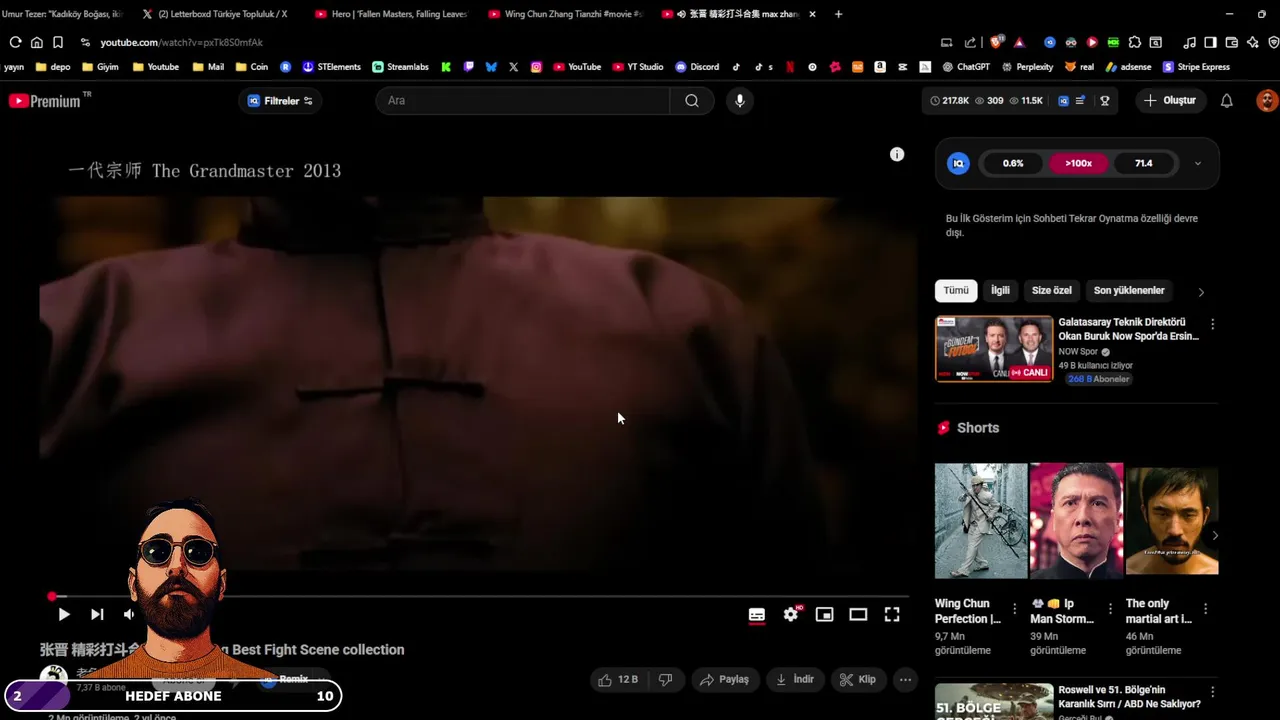Open the browser extensions puzzle icon
Viewport: 1280px width, 720px height.
[x=1134, y=42]
